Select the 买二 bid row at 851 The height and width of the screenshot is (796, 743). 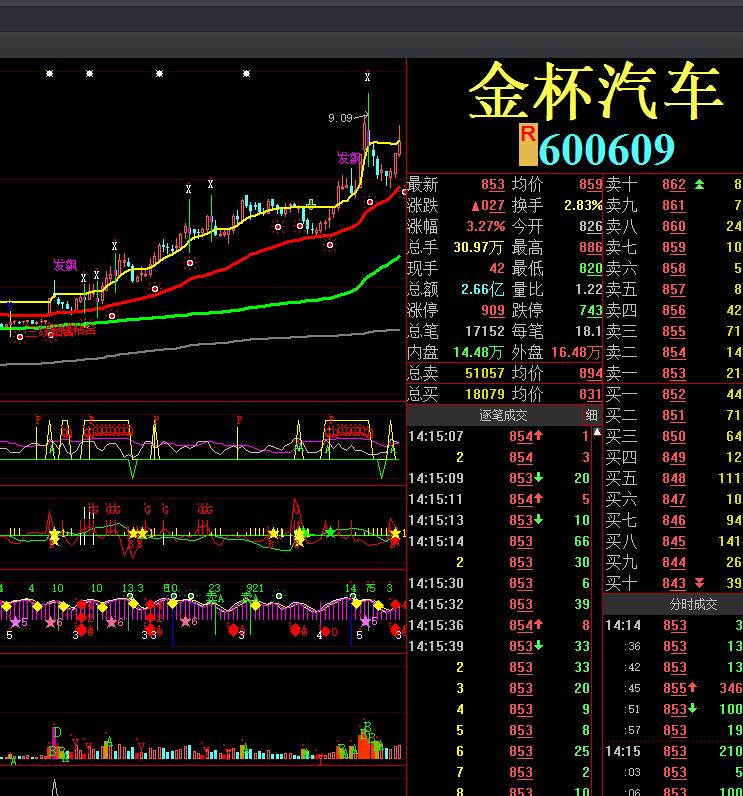673,415
